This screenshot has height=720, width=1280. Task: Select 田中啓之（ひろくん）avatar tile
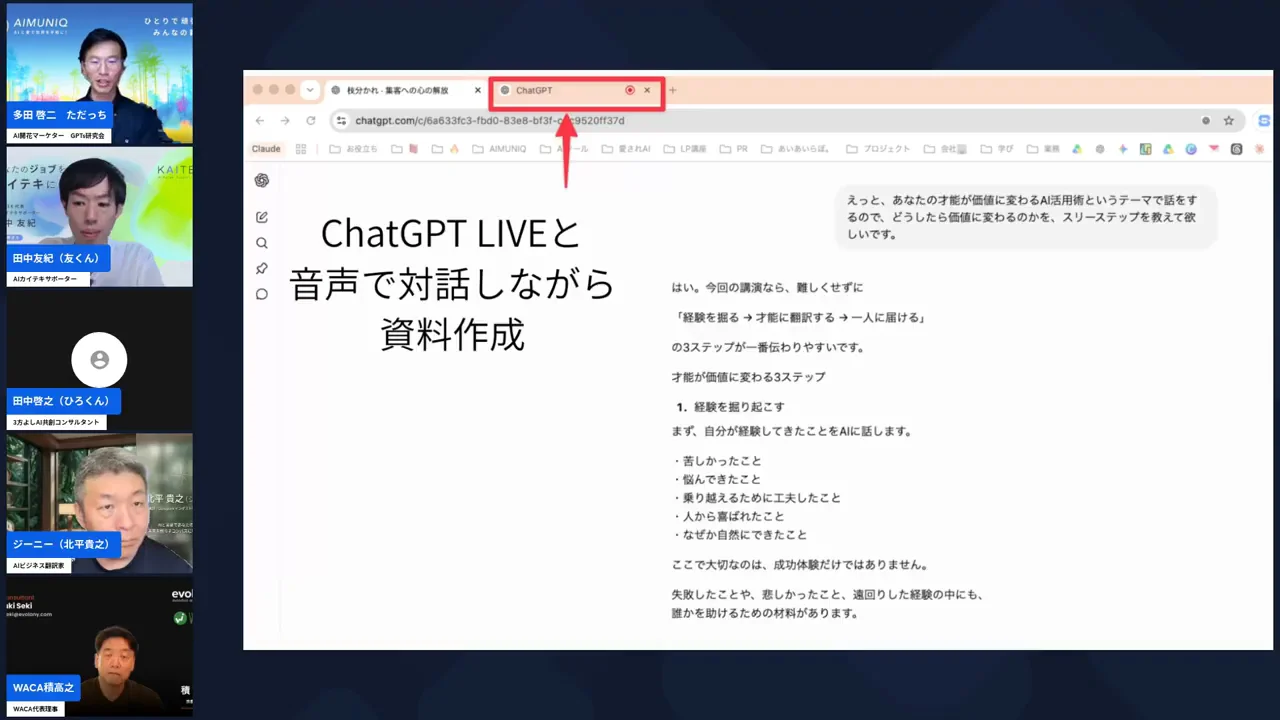99,360
